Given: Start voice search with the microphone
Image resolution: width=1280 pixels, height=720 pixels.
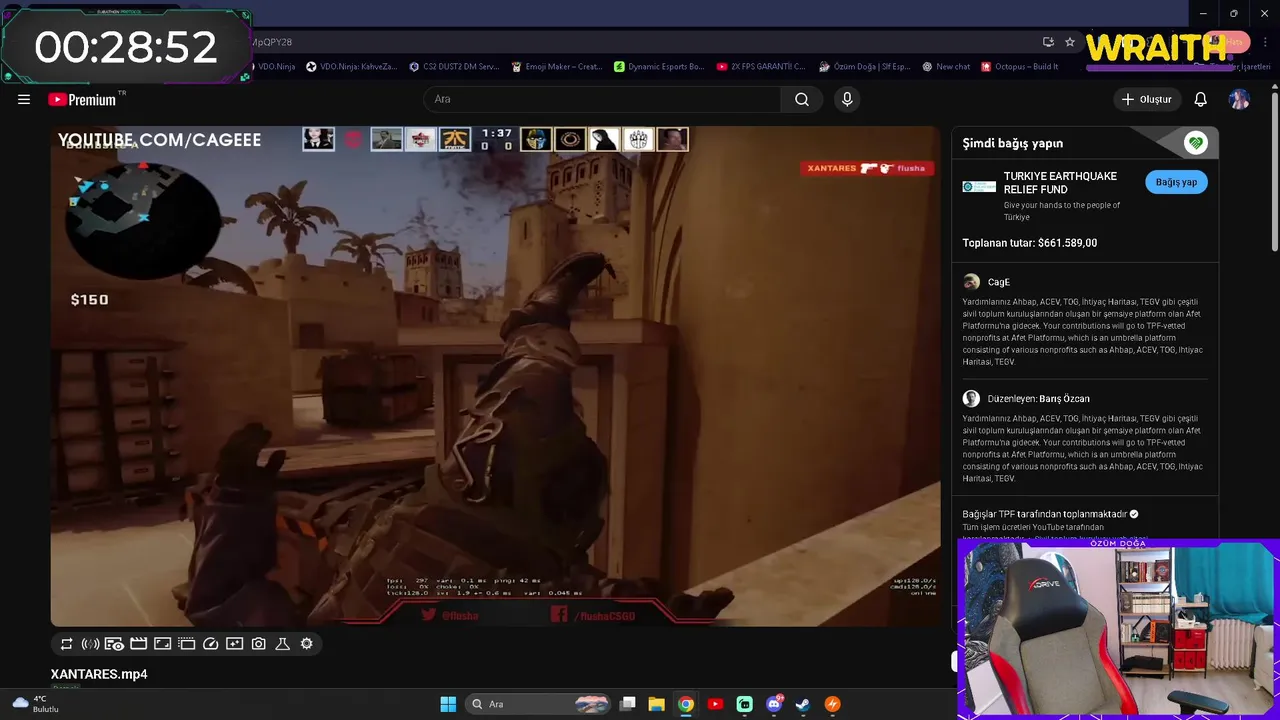Looking at the screenshot, I should tap(847, 99).
